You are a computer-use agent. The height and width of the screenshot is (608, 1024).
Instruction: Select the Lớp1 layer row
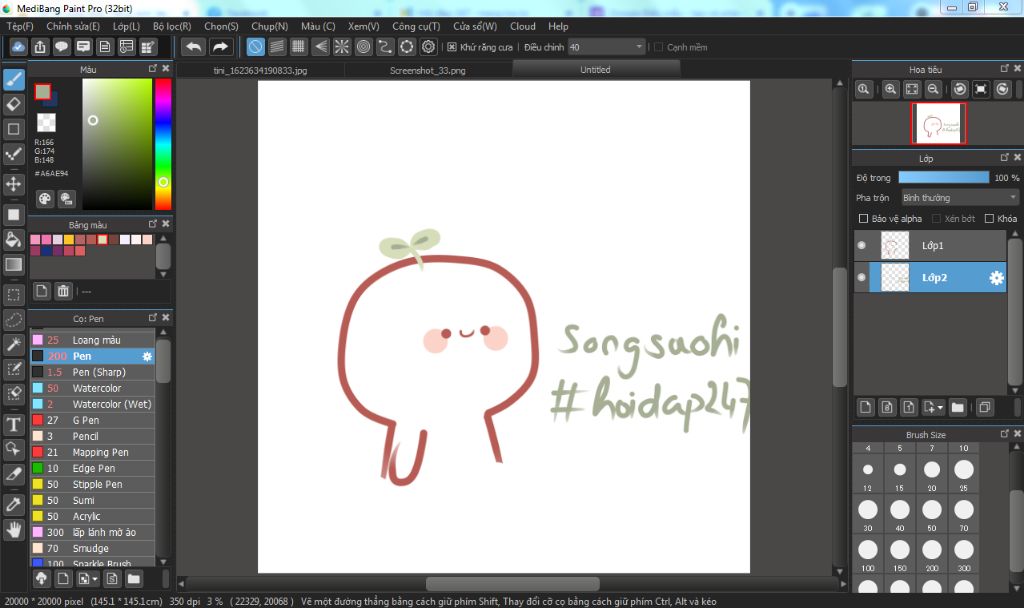coord(930,246)
